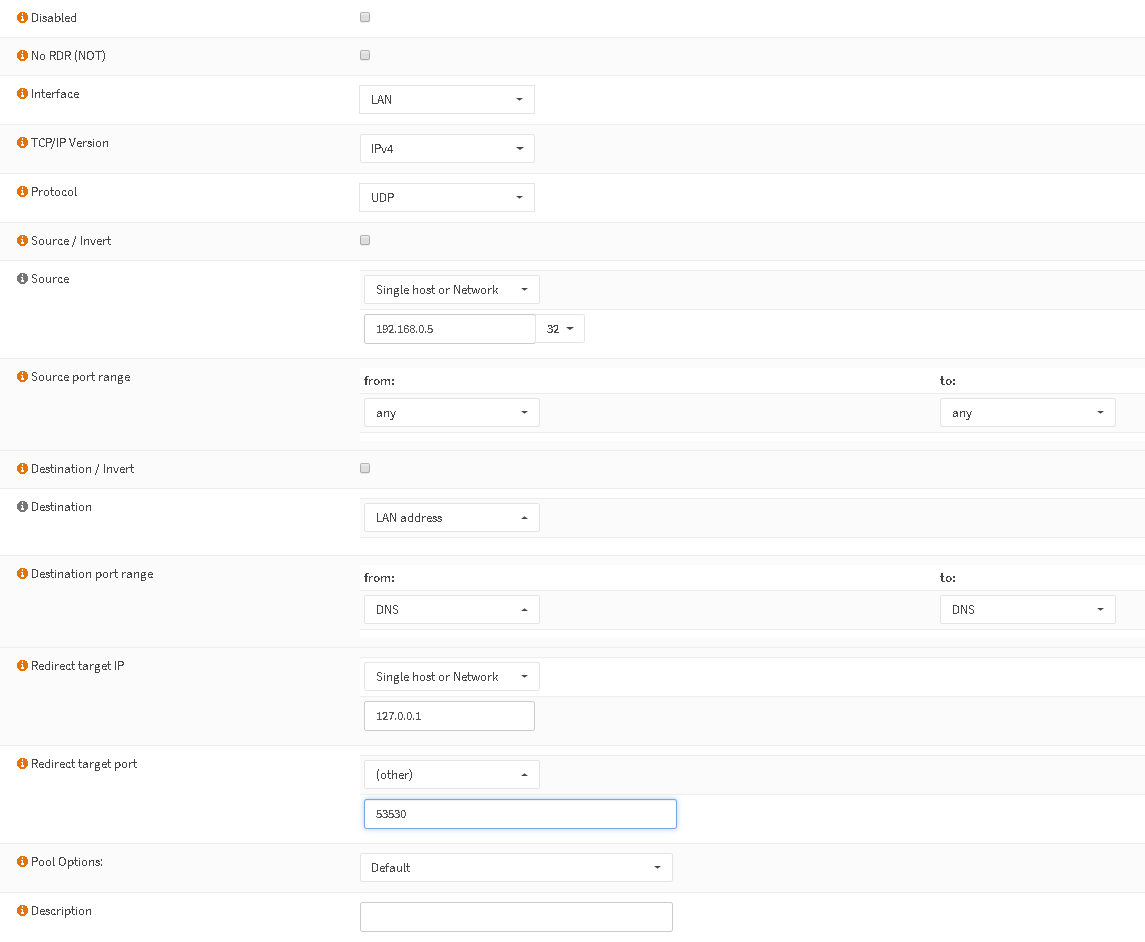The width and height of the screenshot is (1145, 942).
Task: Click the info icon beside Disabled
Action: pyautogui.click(x=22, y=18)
